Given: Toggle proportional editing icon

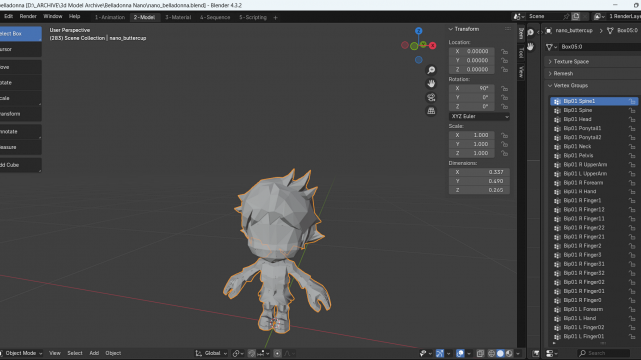Looking at the screenshot, I should pyautogui.click(x=277, y=353).
